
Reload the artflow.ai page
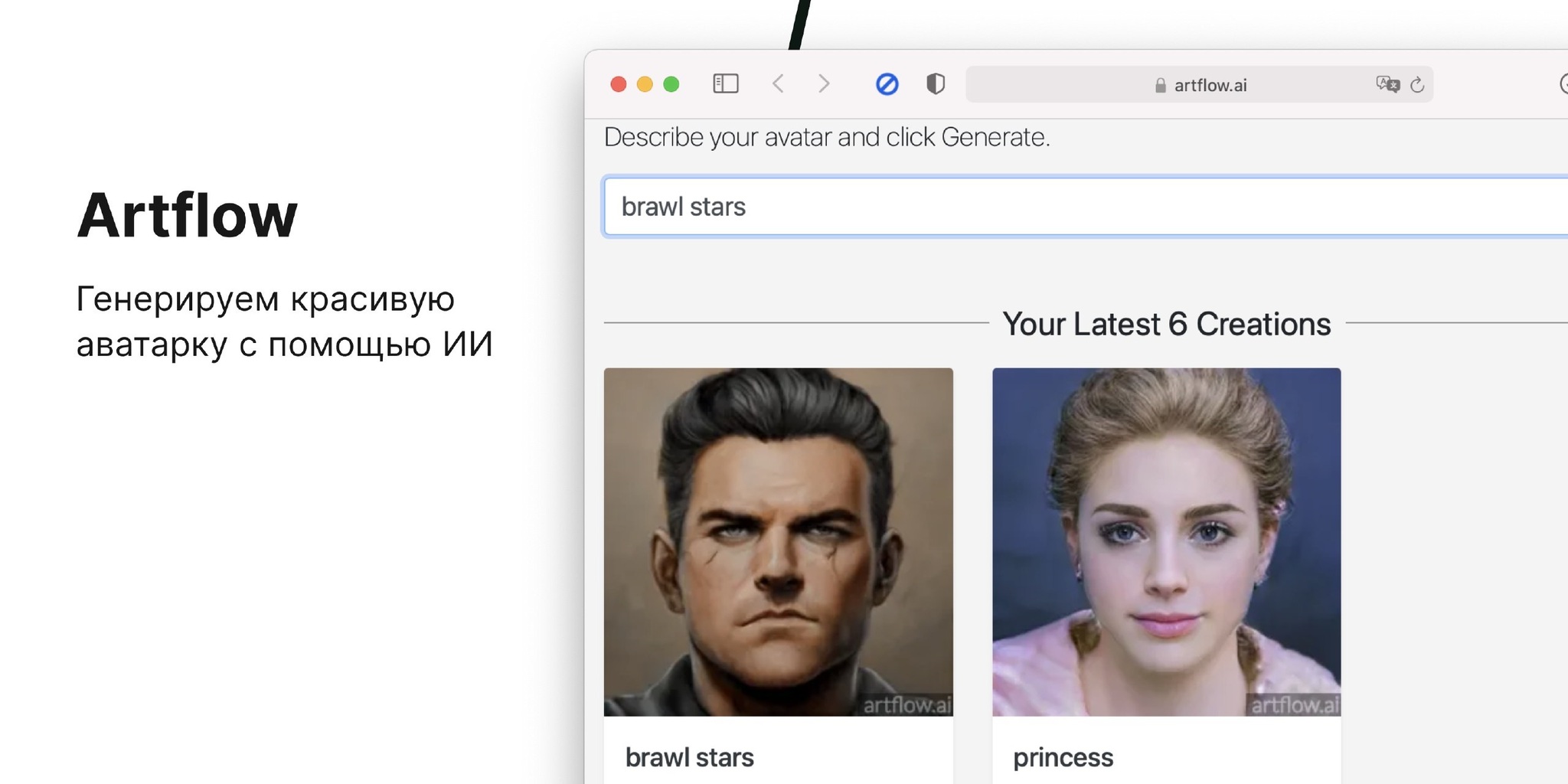(x=1417, y=85)
